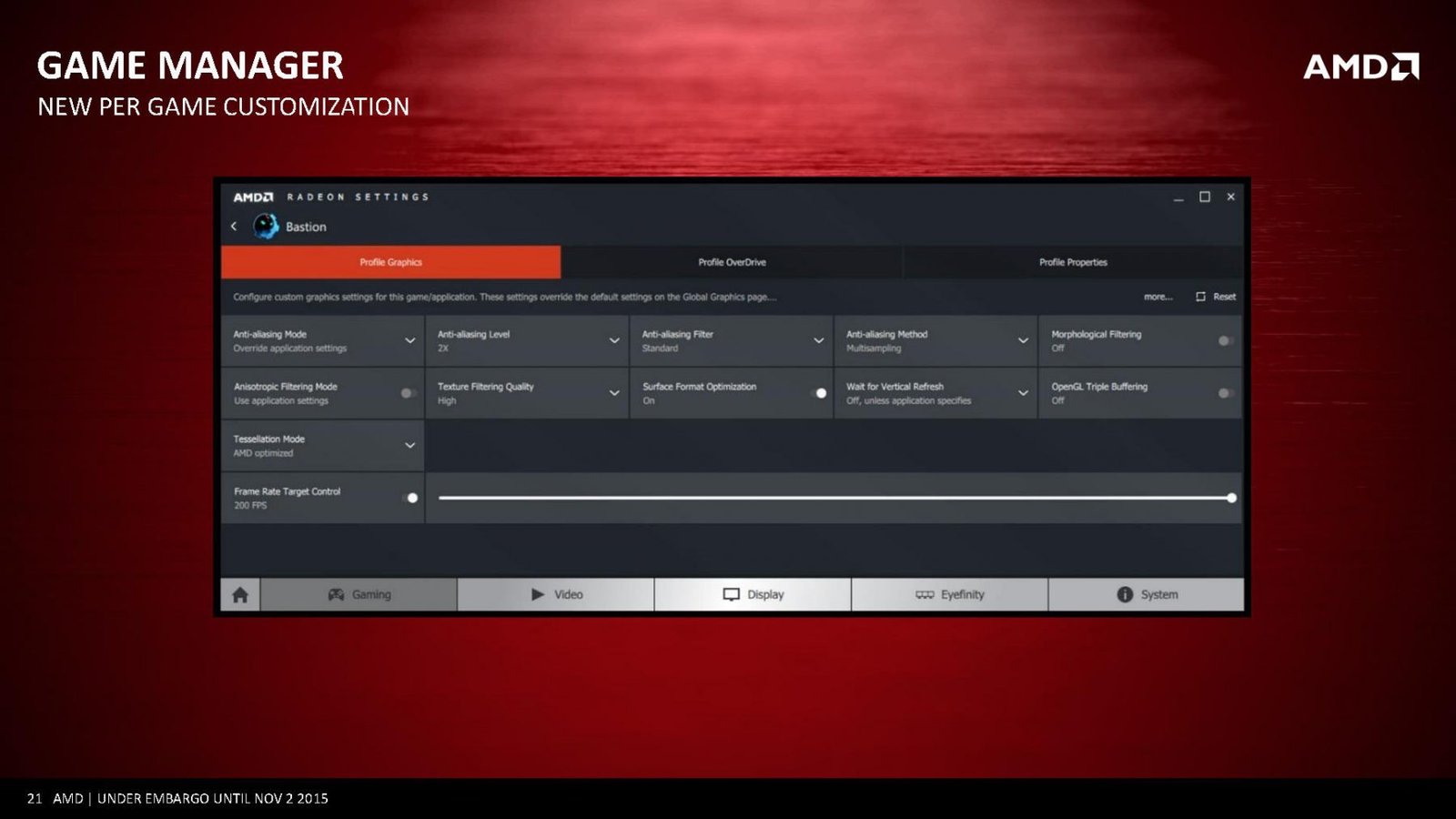
Task: Click the more... link
Action: 1158,297
